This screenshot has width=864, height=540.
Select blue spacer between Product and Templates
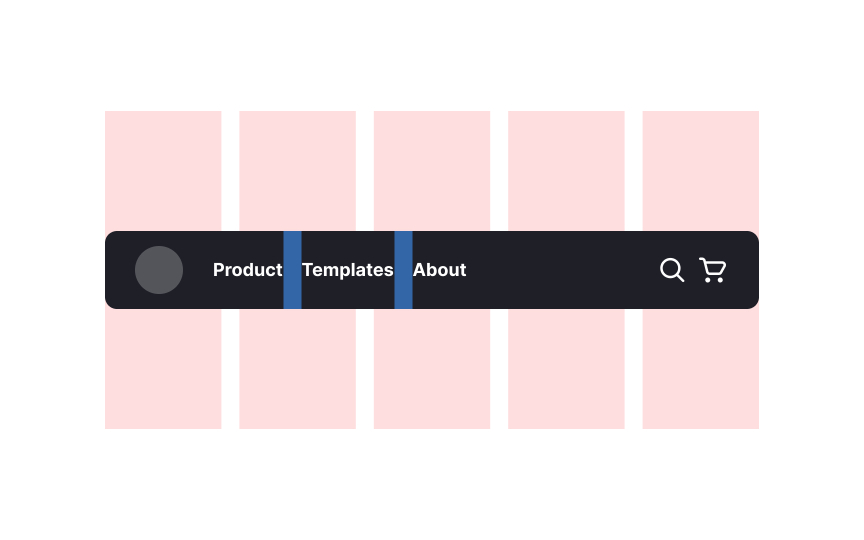click(x=292, y=270)
